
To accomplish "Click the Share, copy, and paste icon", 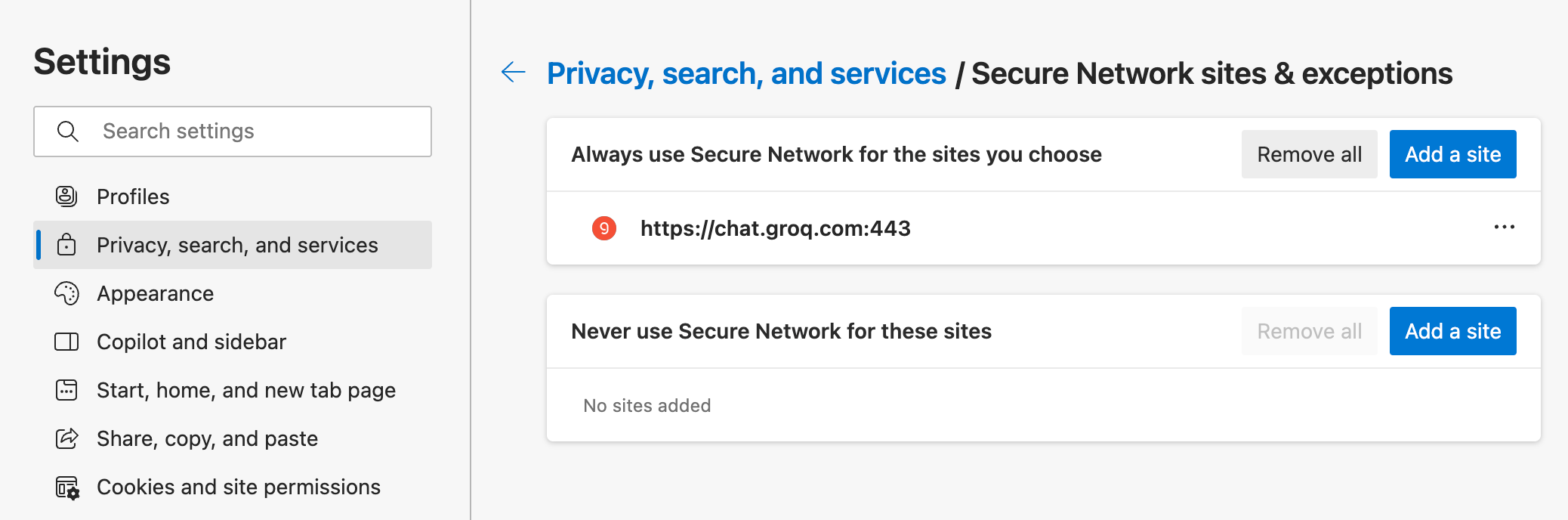I will pos(66,438).
